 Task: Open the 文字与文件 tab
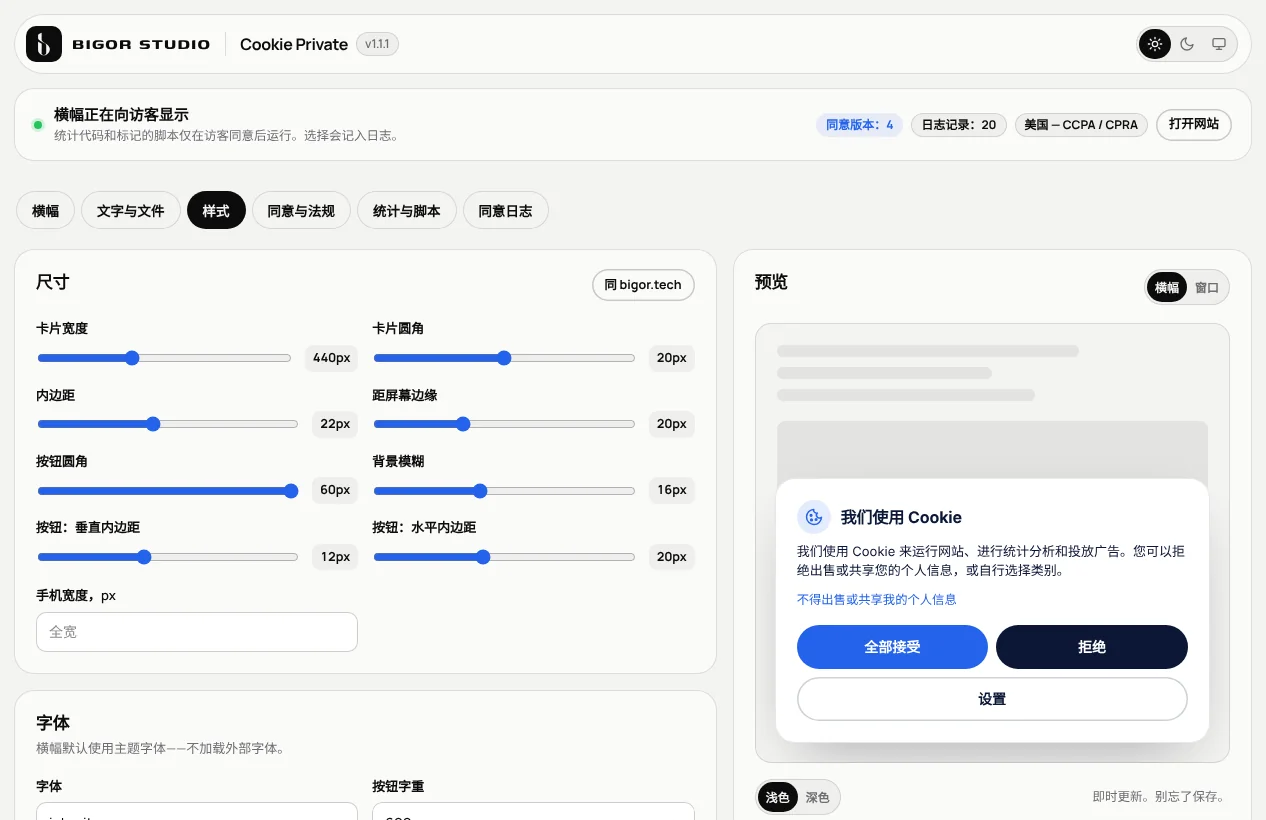click(131, 211)
